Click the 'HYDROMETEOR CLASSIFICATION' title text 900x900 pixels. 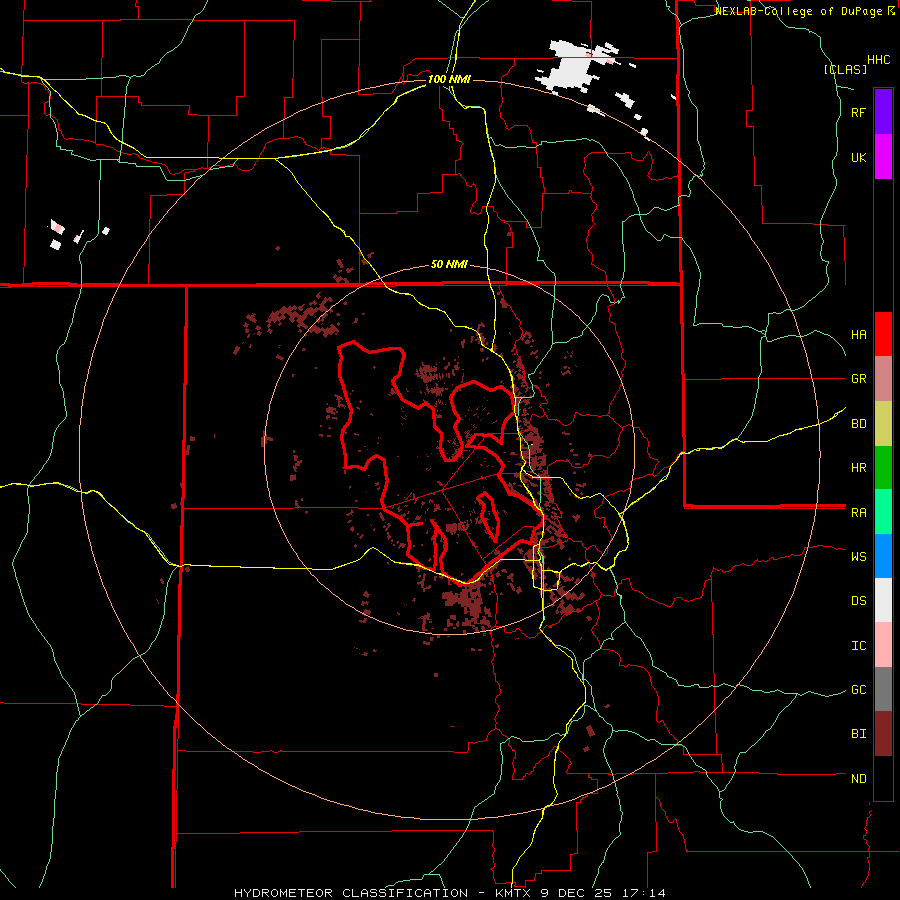[351, 893]
